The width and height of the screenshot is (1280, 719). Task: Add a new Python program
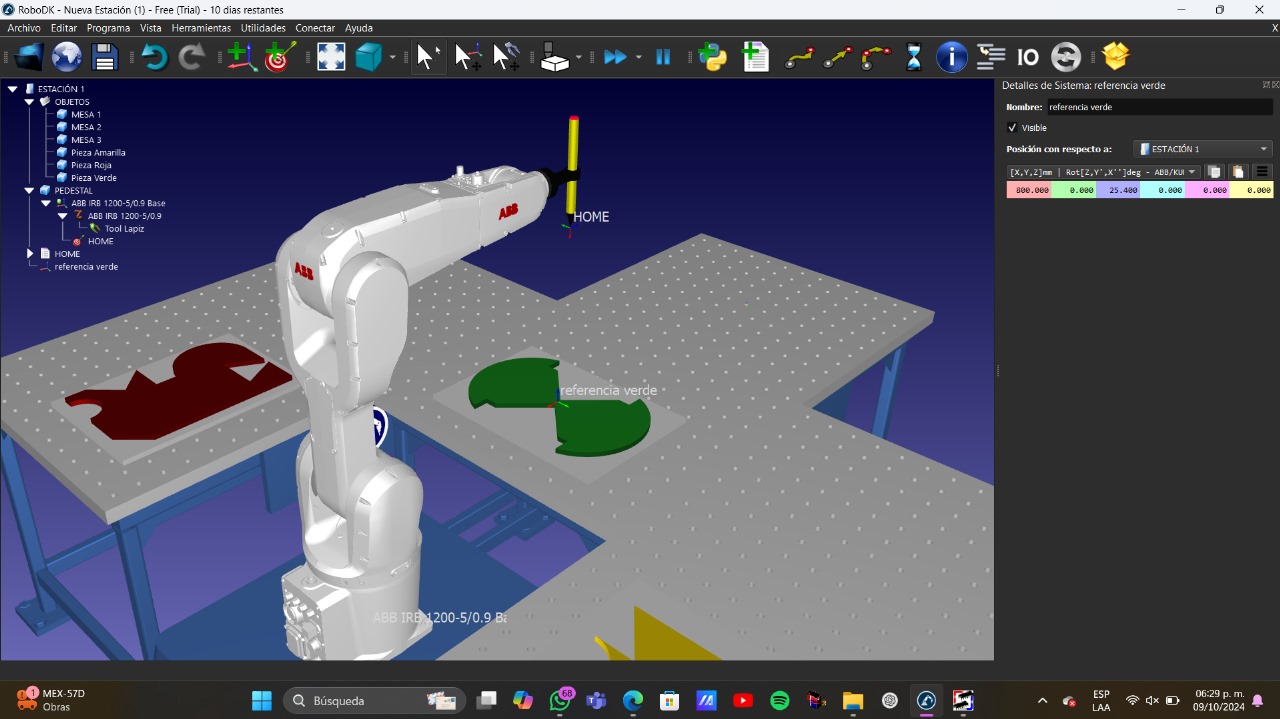click(x=713, y=57)
